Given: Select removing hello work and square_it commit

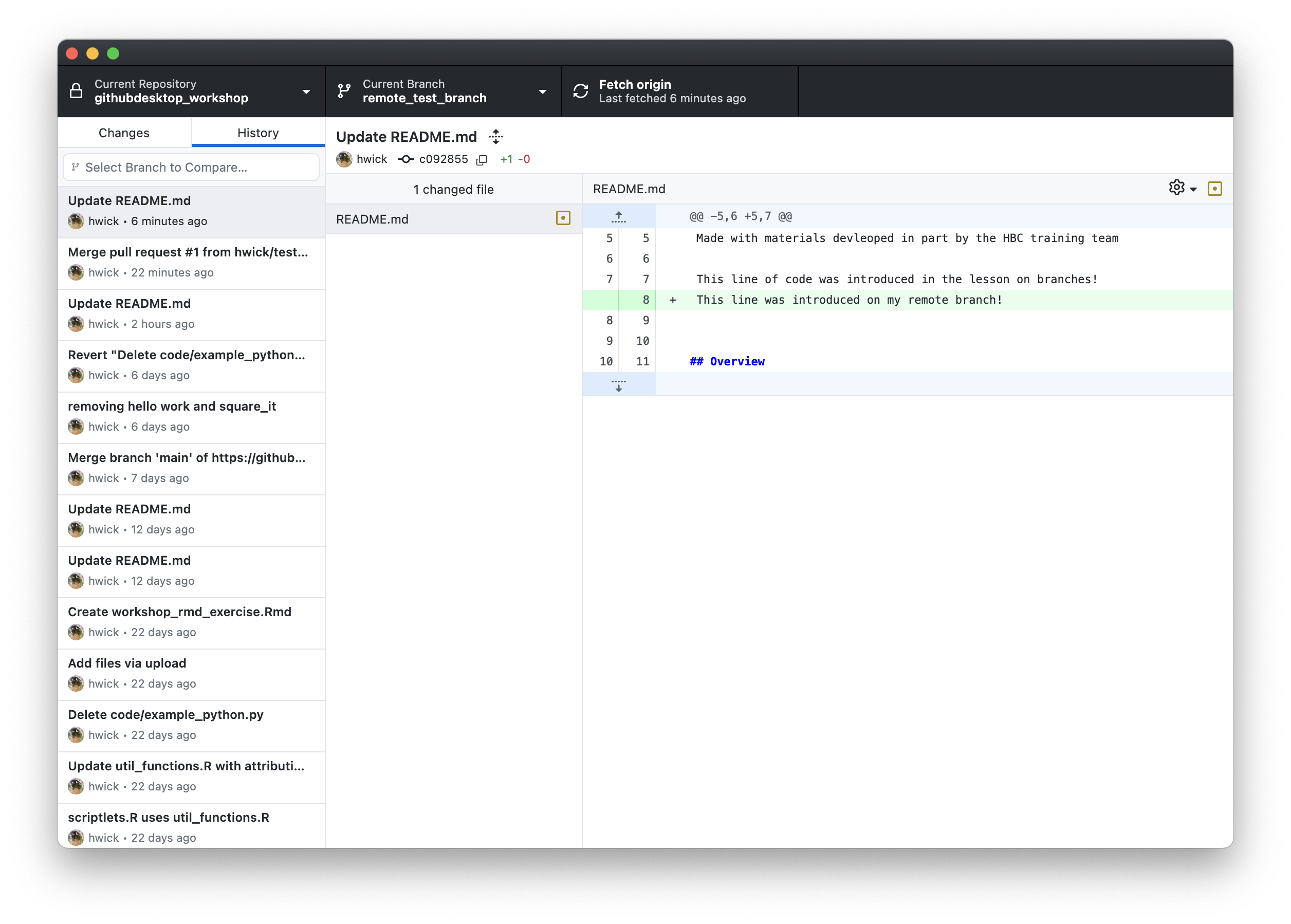Looking at the screenshot, I should click(191, 417).
